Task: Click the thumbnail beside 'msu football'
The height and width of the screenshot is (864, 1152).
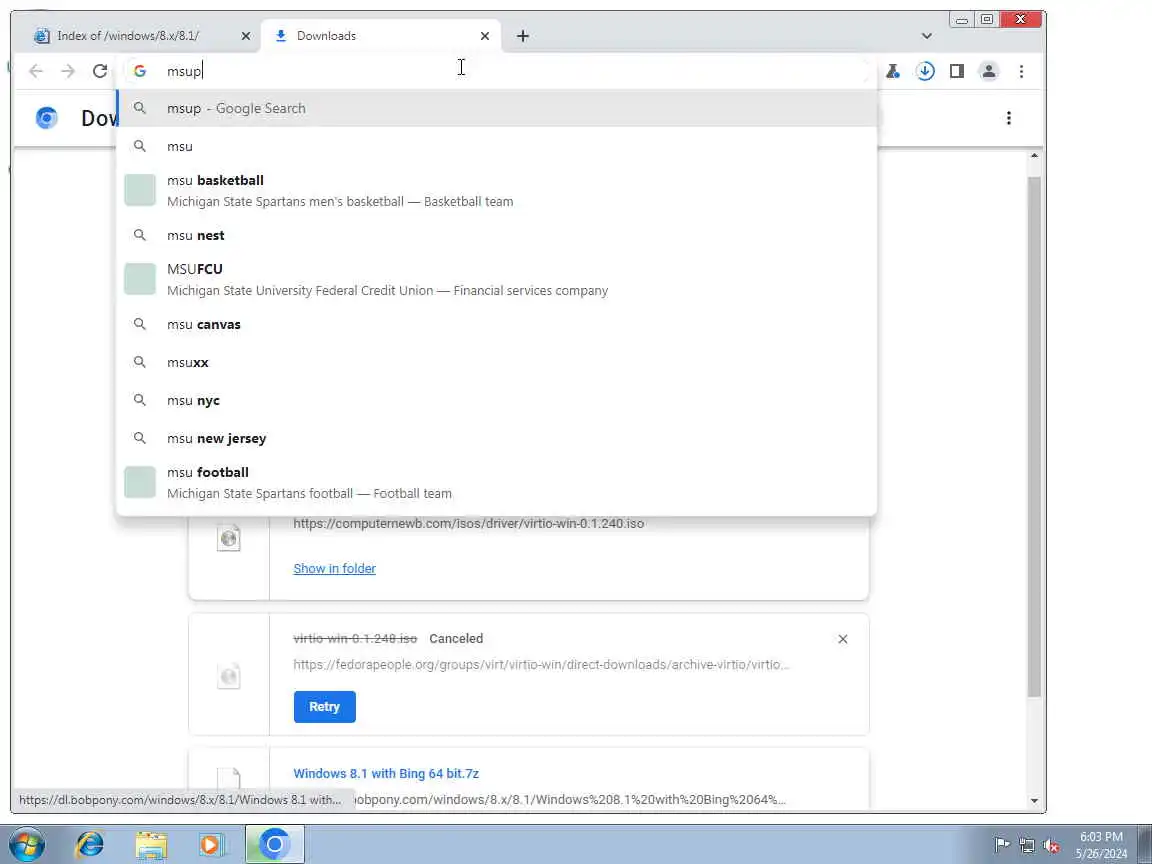Action: point(140,483)
